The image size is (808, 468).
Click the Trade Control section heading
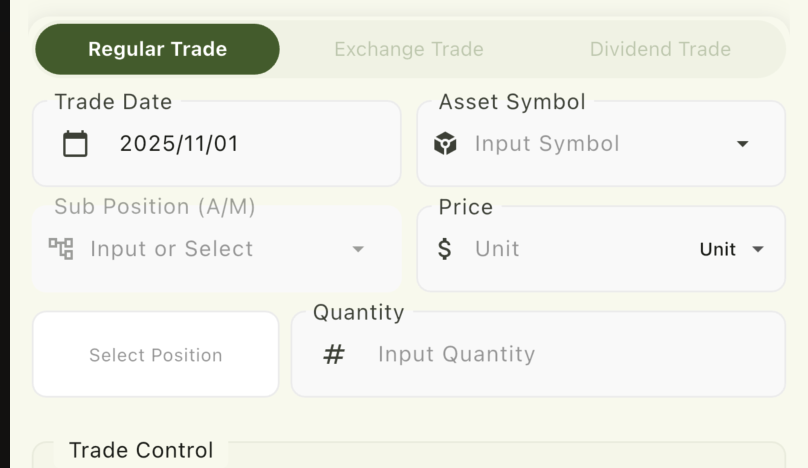pyautogui.click(x=141, y=451)
